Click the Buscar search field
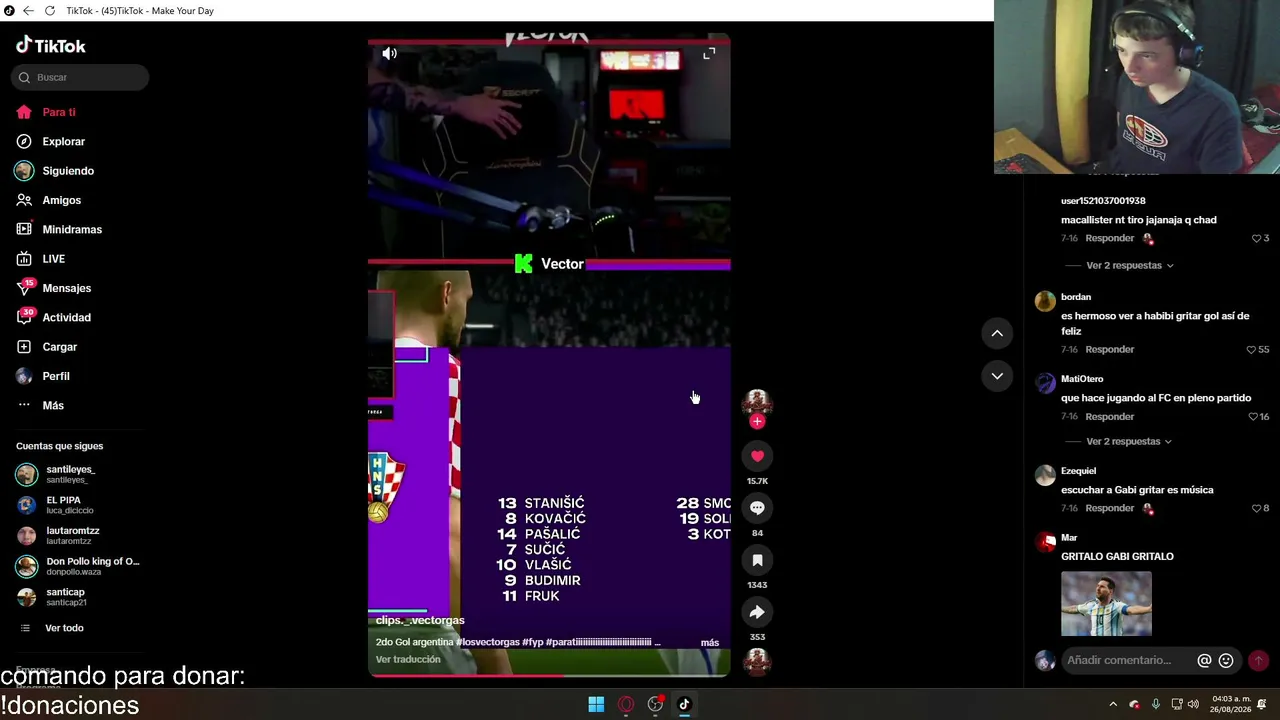This screenshot has width=1280, height=720. click(80, 77)
